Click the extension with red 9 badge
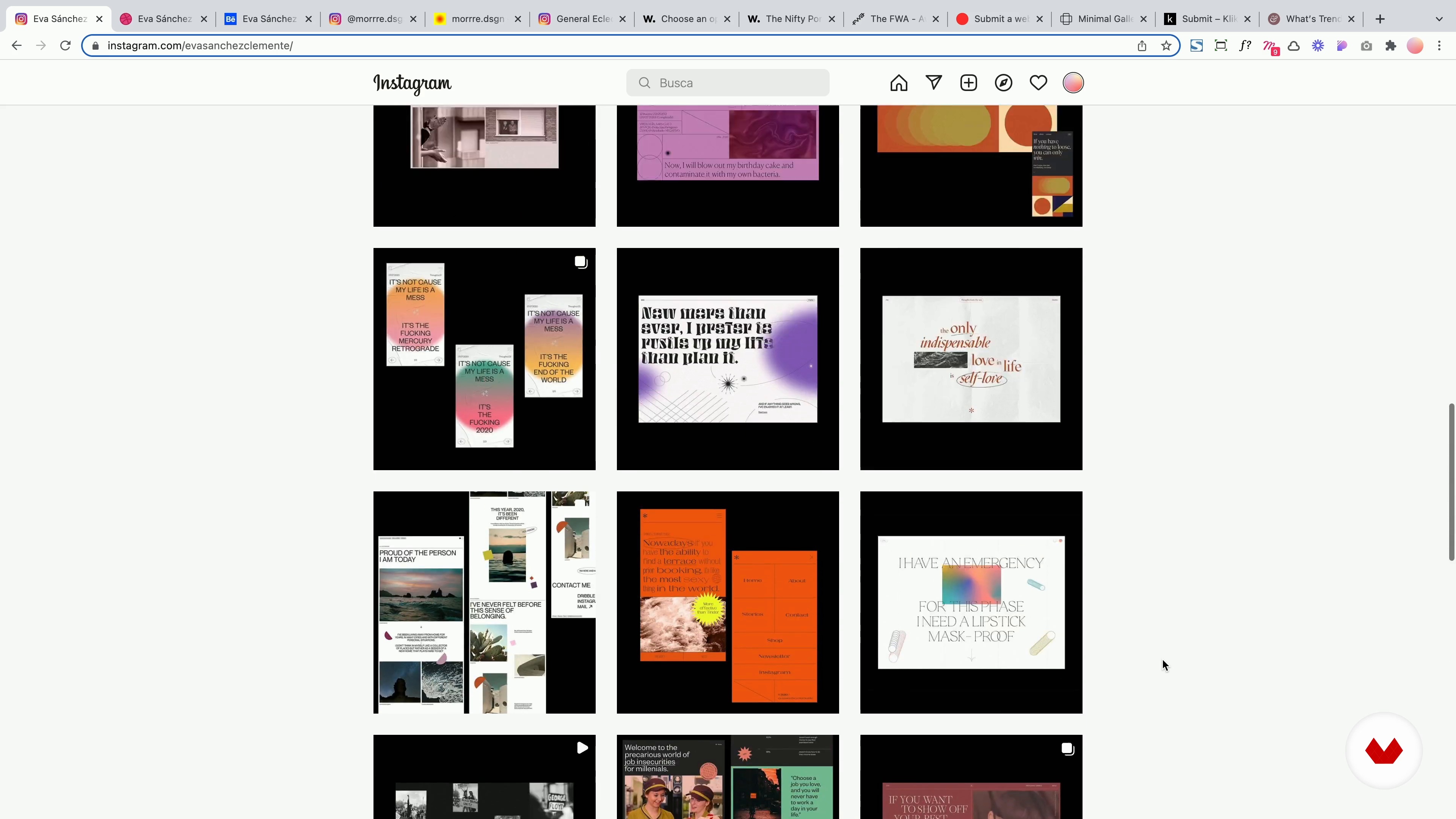 point(1270,47)
